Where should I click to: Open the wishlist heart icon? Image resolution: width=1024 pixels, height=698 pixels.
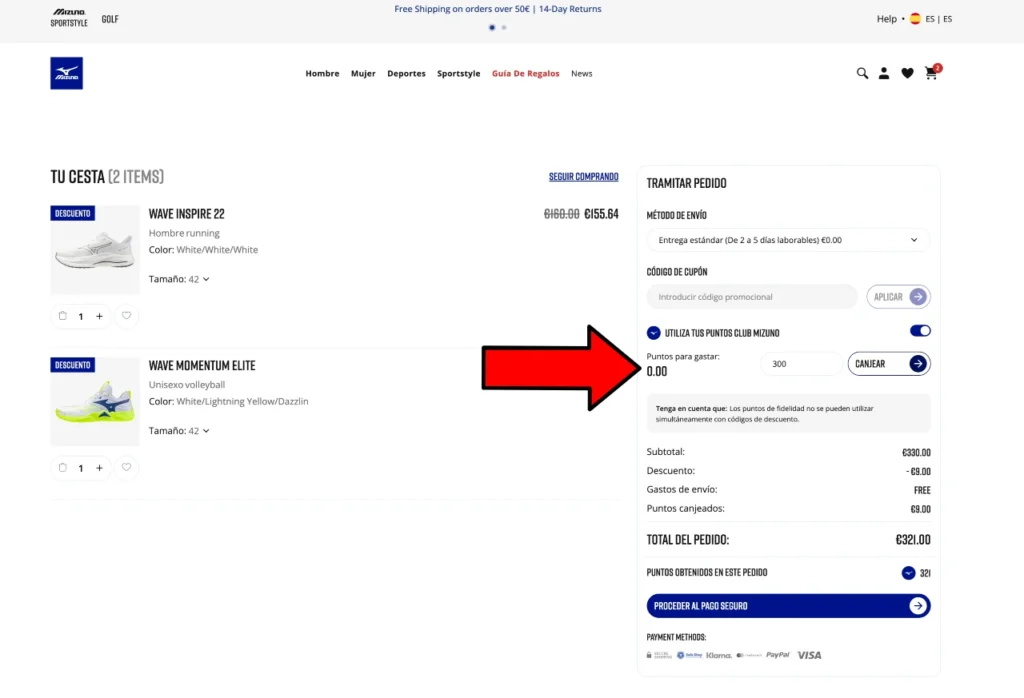click(907, 73)
